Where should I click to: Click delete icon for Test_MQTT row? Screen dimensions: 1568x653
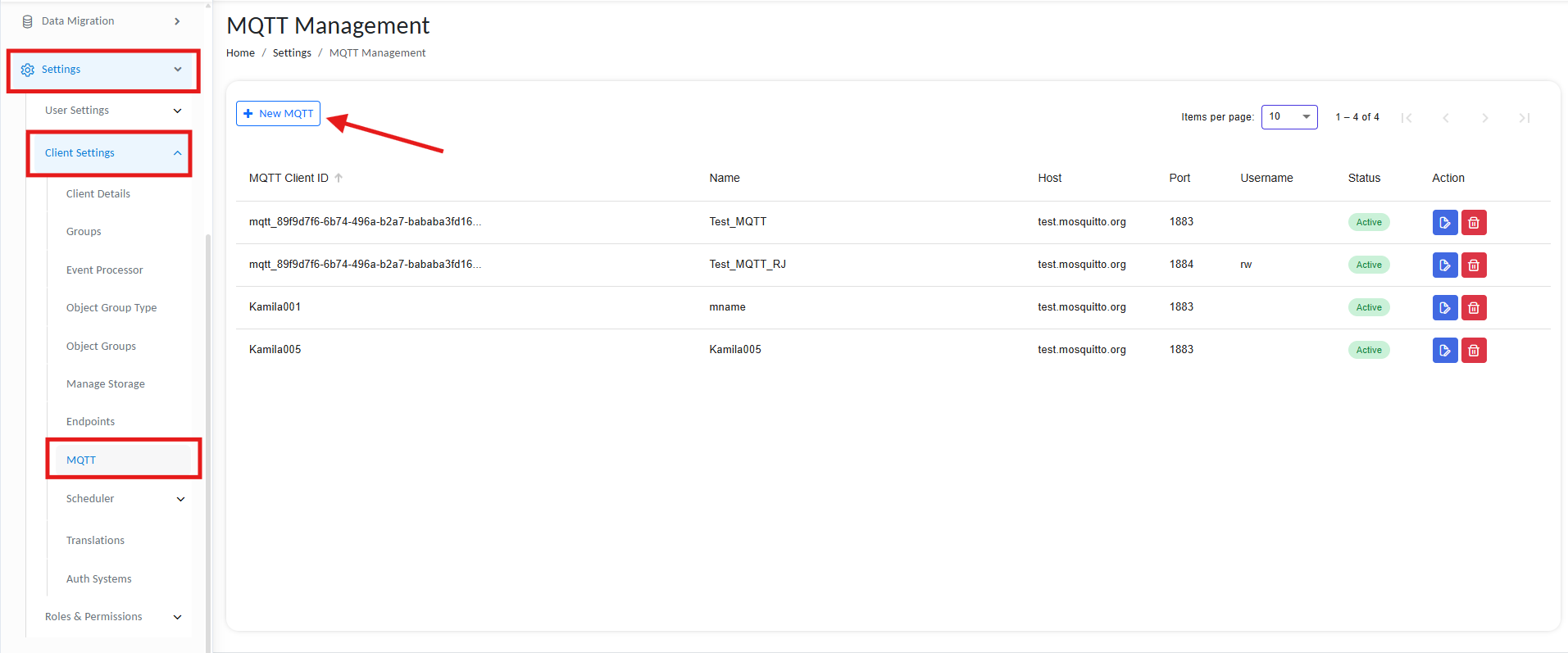(1473, 223)
